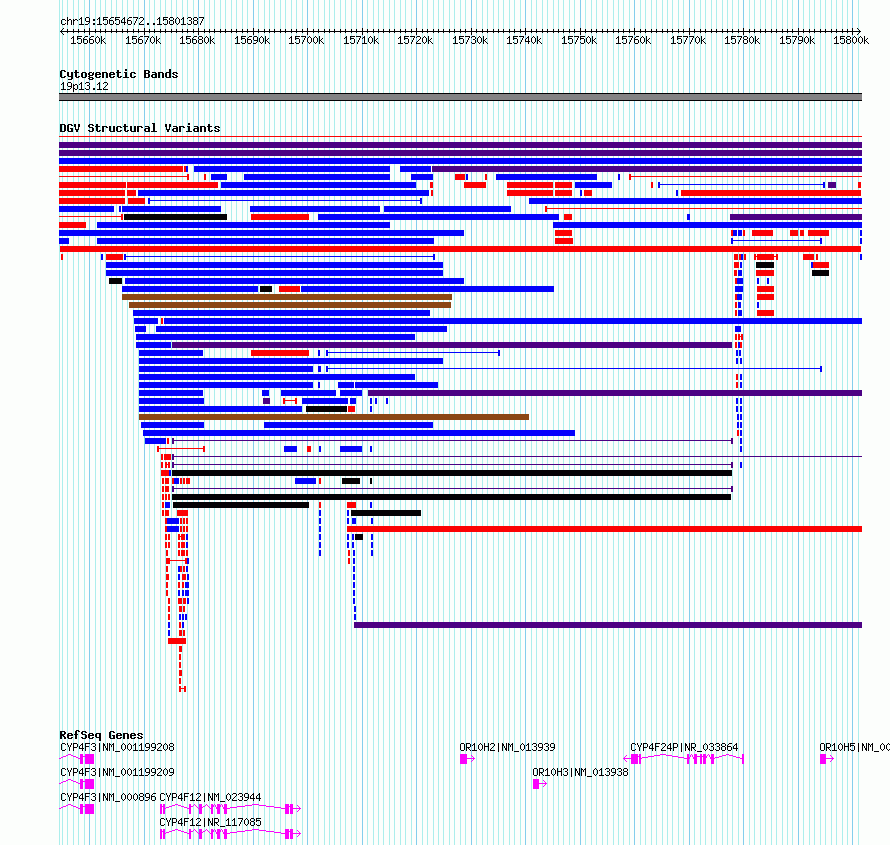Select the 15710k ruler label
890x845 pixels.
point(361,40)
